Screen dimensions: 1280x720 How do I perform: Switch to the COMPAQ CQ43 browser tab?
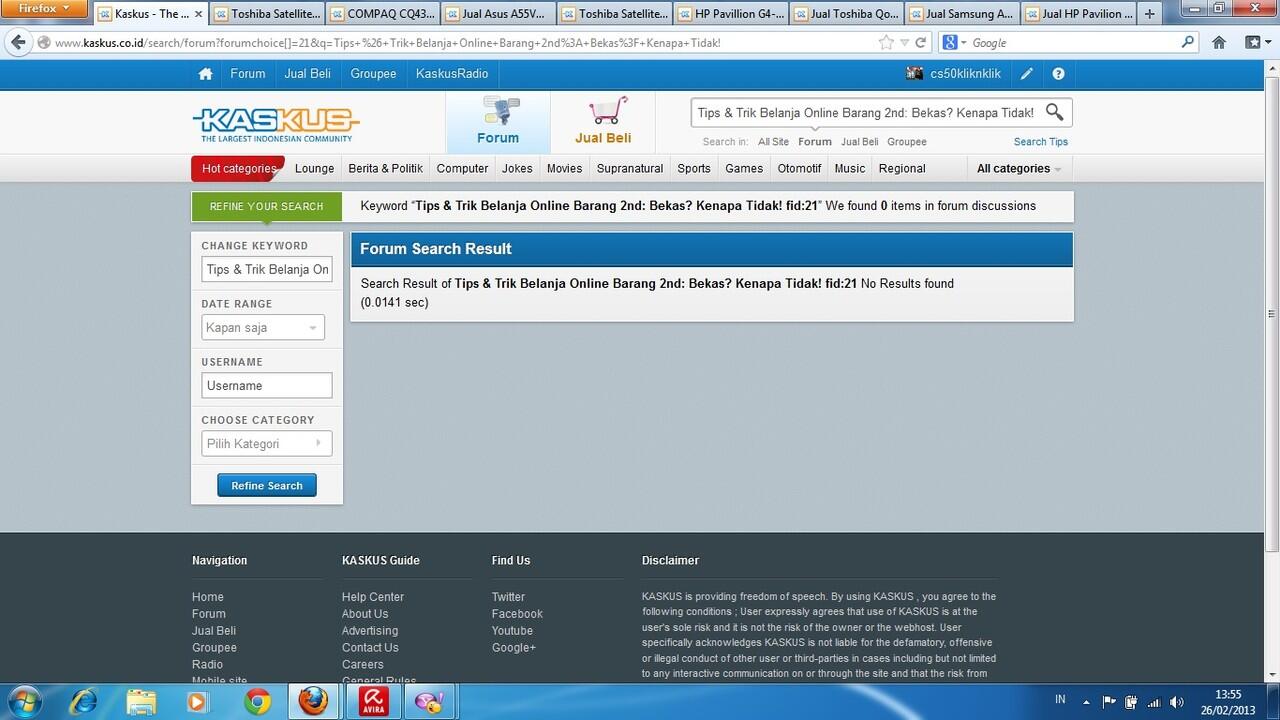tap(382, 14)
